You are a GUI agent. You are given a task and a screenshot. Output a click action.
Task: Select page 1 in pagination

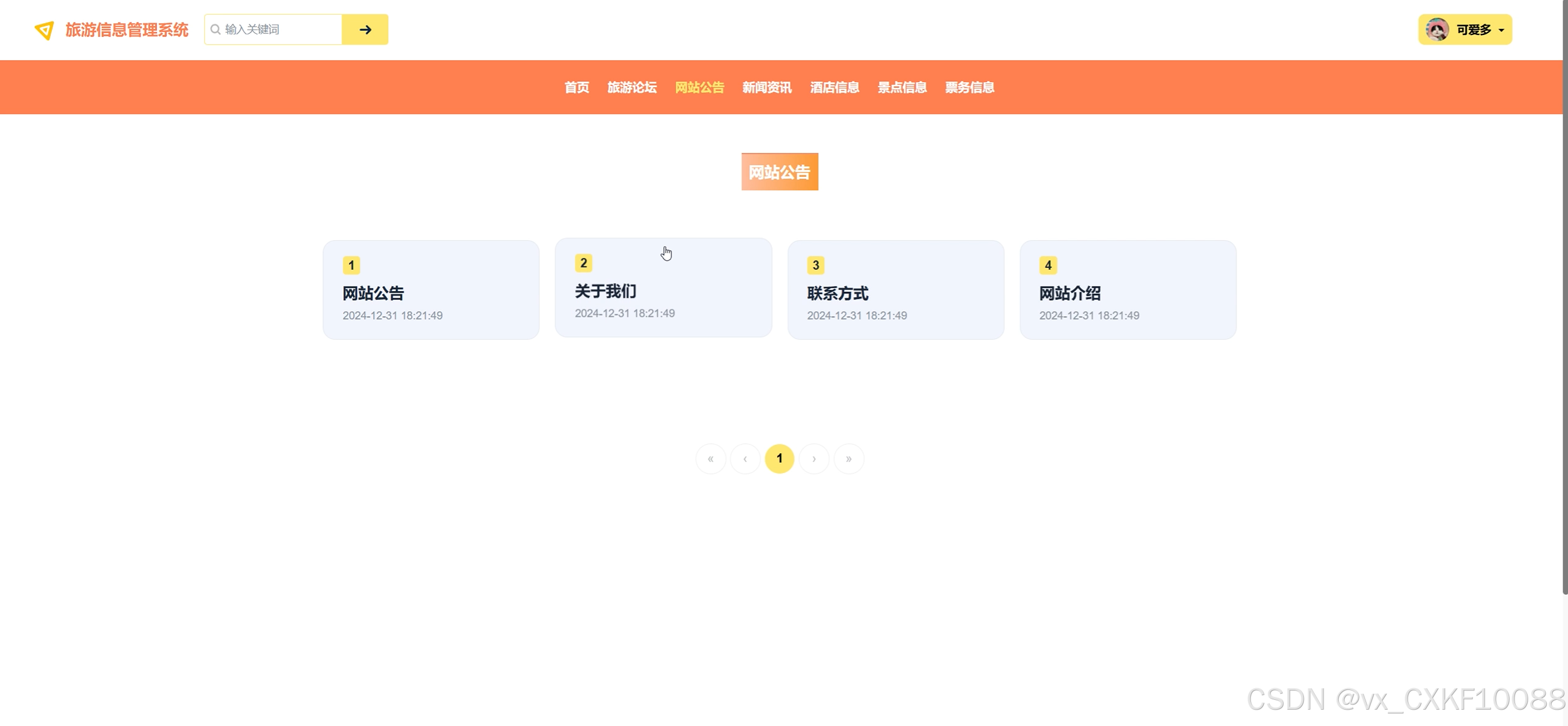click(x=780, y=459)
